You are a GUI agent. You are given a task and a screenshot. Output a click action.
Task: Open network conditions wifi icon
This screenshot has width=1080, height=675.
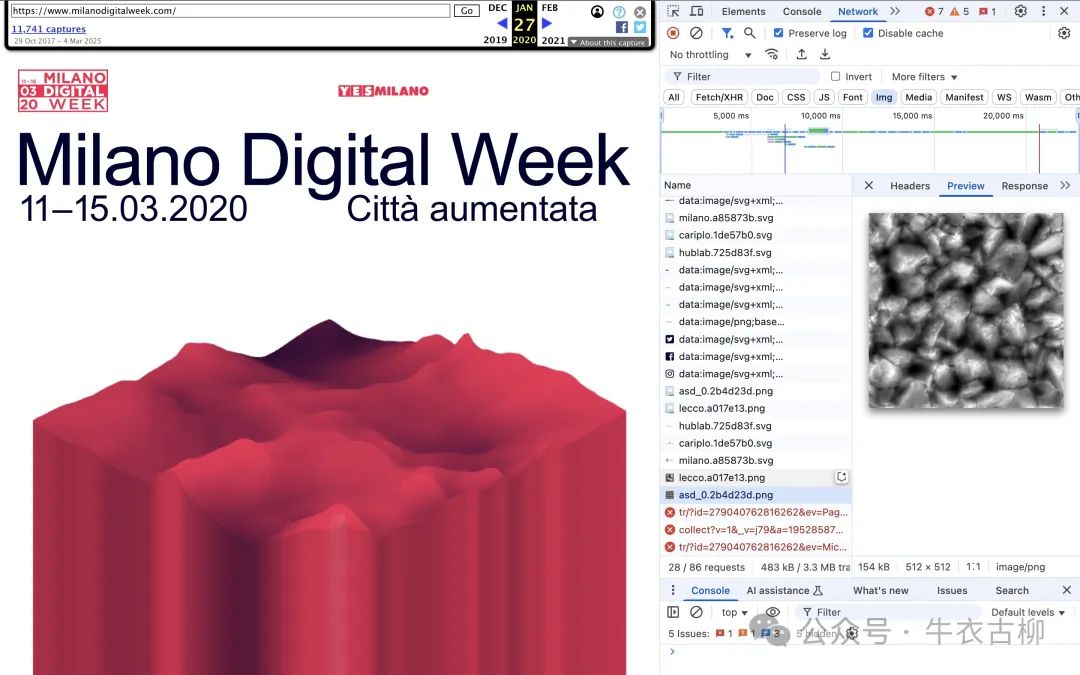tap(771, 54)
